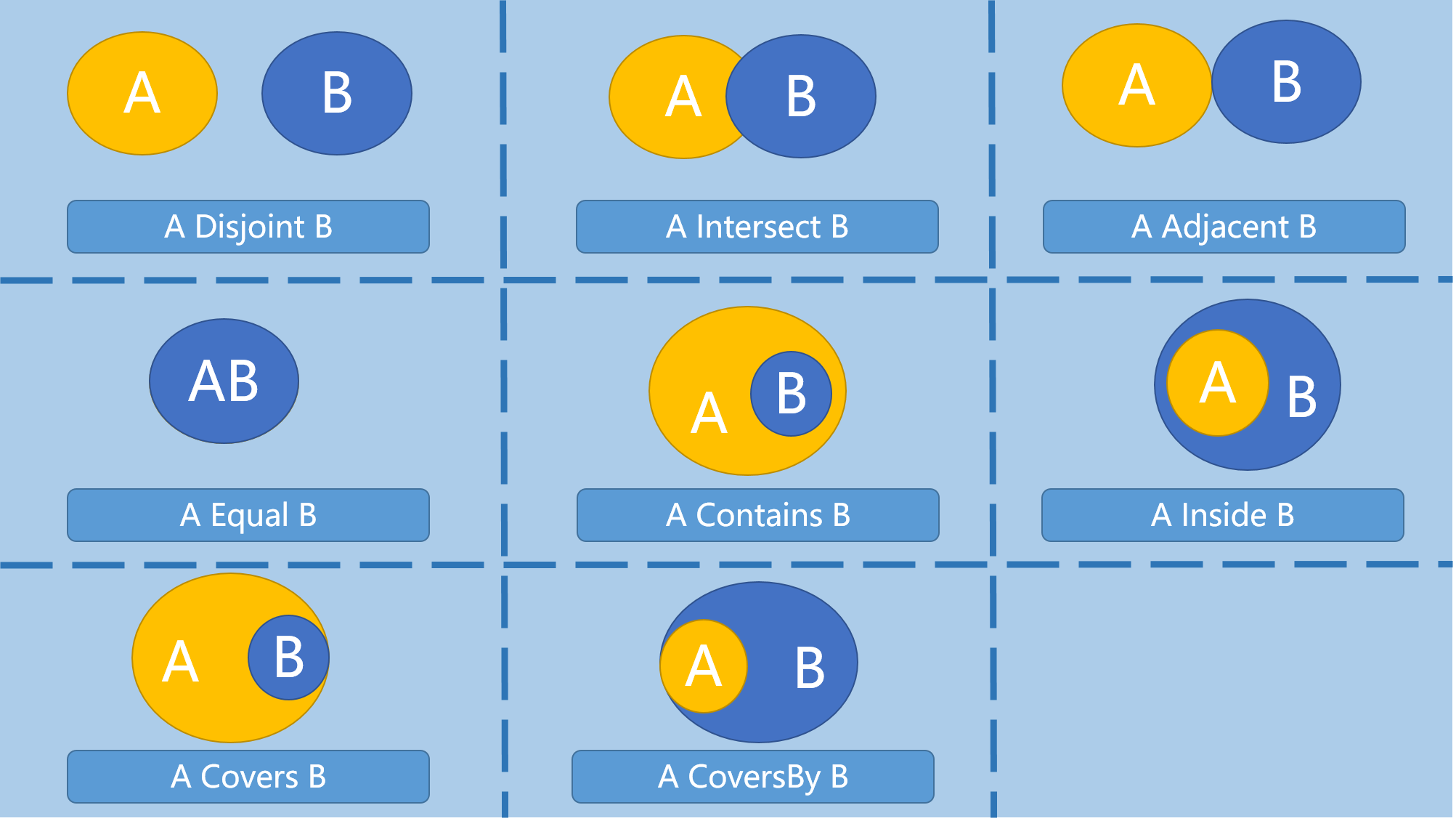Screen dimensions: 1456x821
Task: Click small blue circle B in Contains diagram
Action: [x=791, y=394]
